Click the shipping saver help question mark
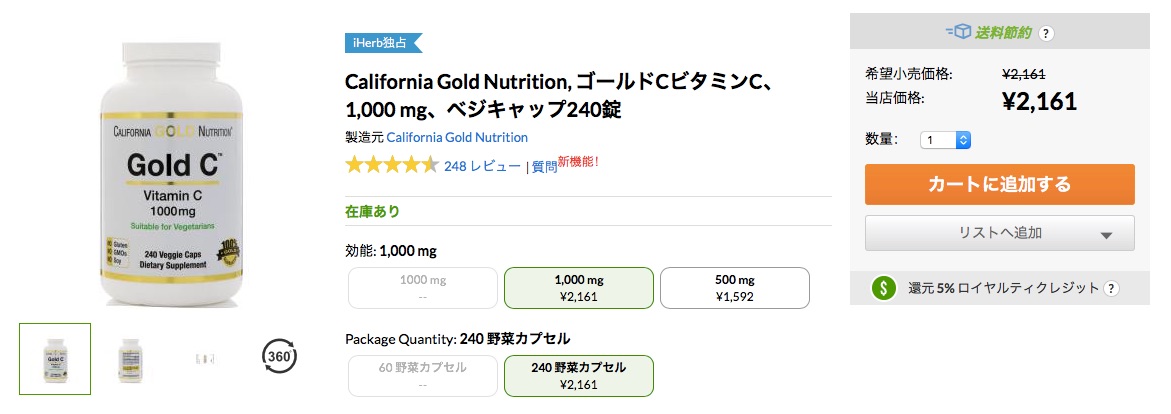 pyautogui.click(x=1047, y=33)
